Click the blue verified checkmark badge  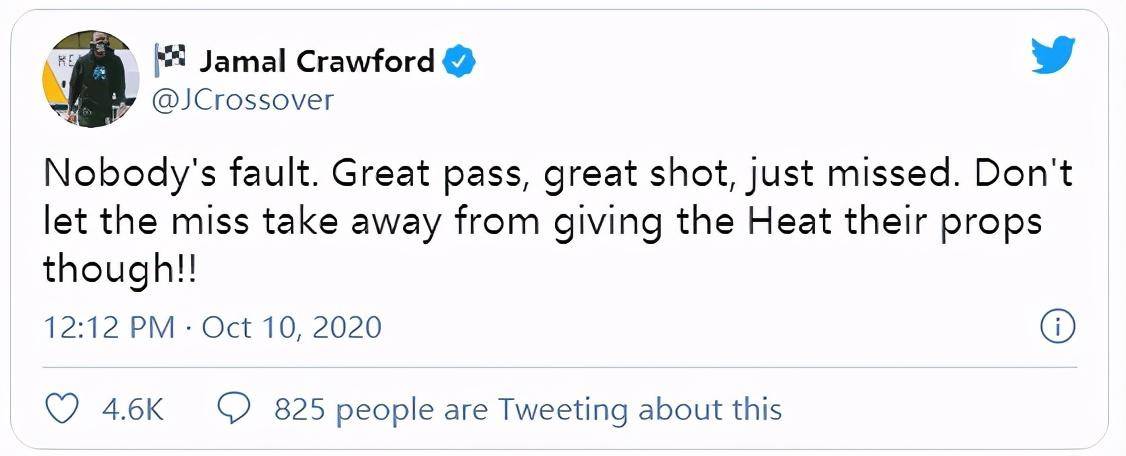pyautogui.click(x=458, y=62)
